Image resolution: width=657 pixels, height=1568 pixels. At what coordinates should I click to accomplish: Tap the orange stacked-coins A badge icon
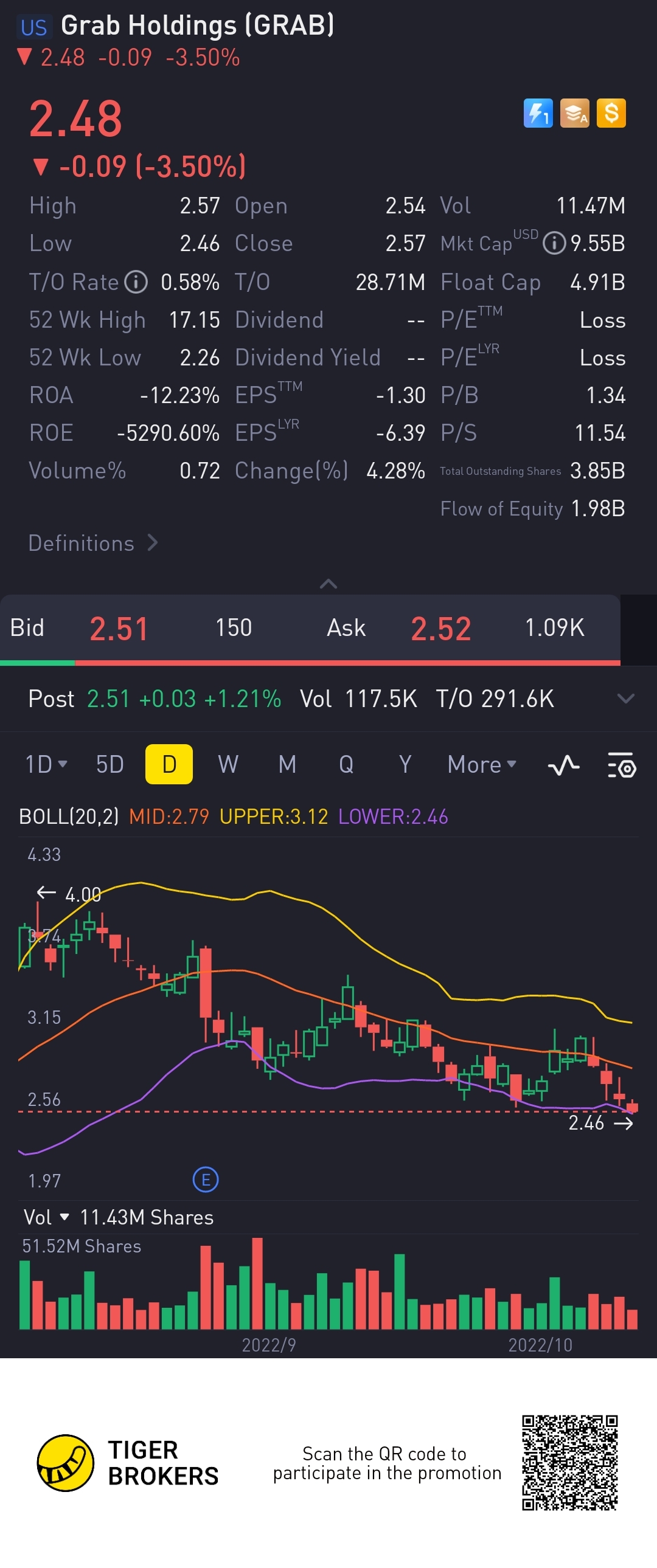click(x=575, y=113)
